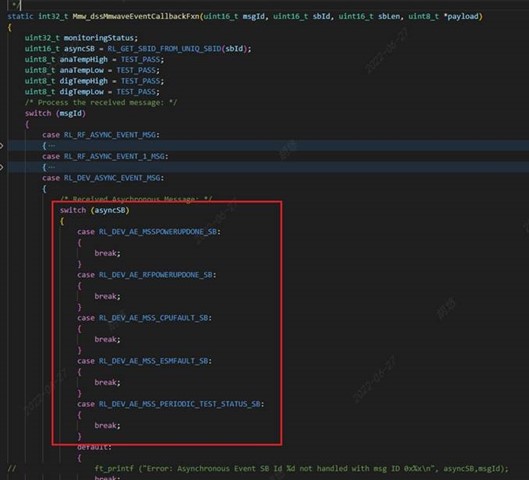Click the digTempLow variable name
The width and height of the screenshot is (529, 480).
[x=82, y=92]
